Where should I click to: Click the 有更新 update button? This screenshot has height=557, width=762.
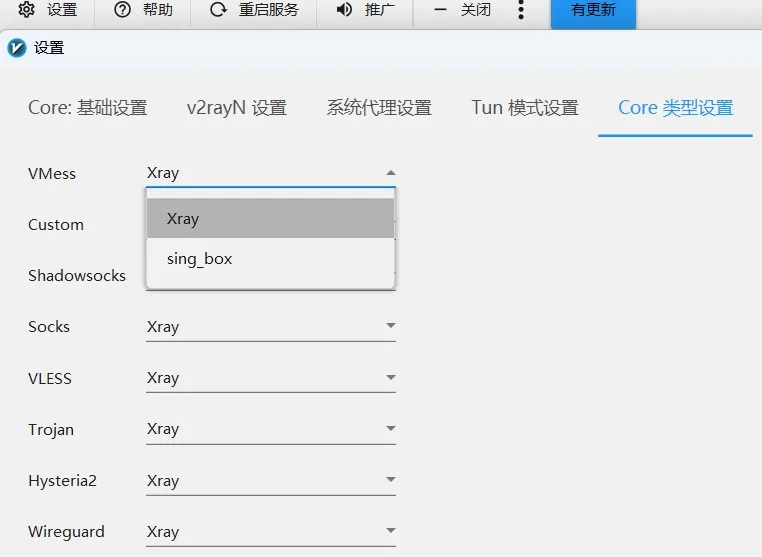click(x=593, y=12)
